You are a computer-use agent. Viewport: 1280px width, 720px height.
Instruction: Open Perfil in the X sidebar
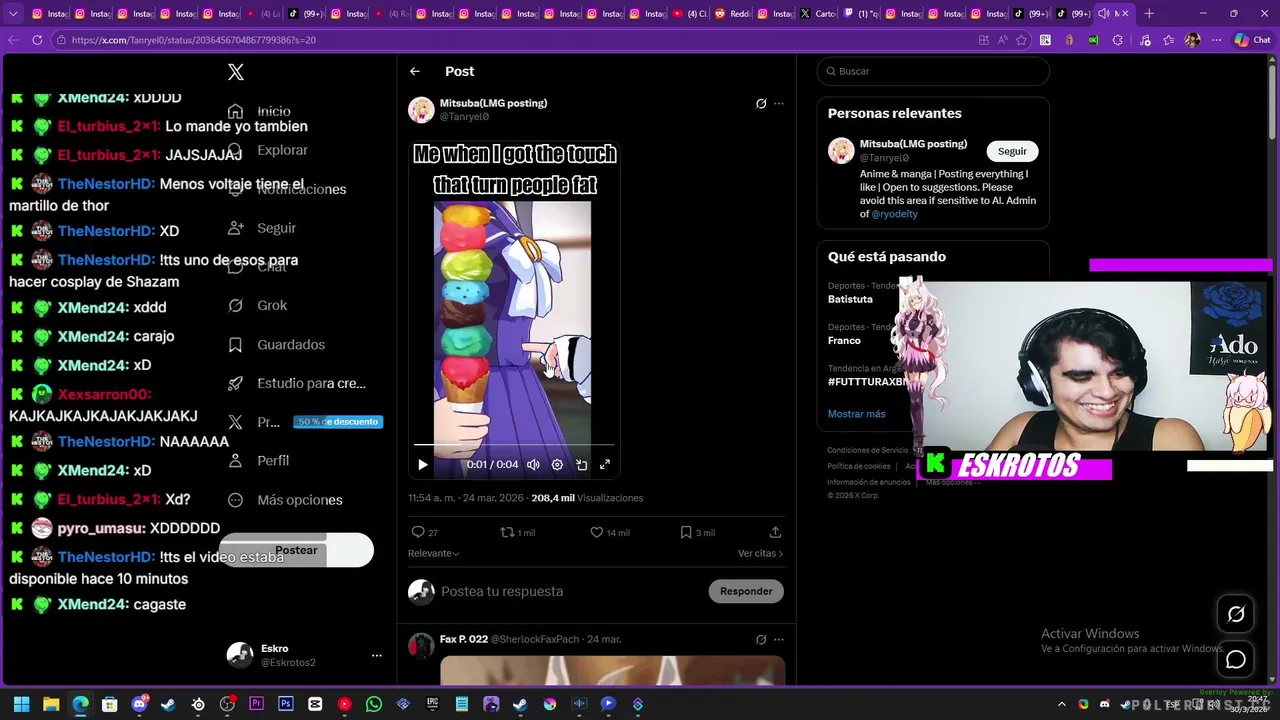tap(260, 460)
